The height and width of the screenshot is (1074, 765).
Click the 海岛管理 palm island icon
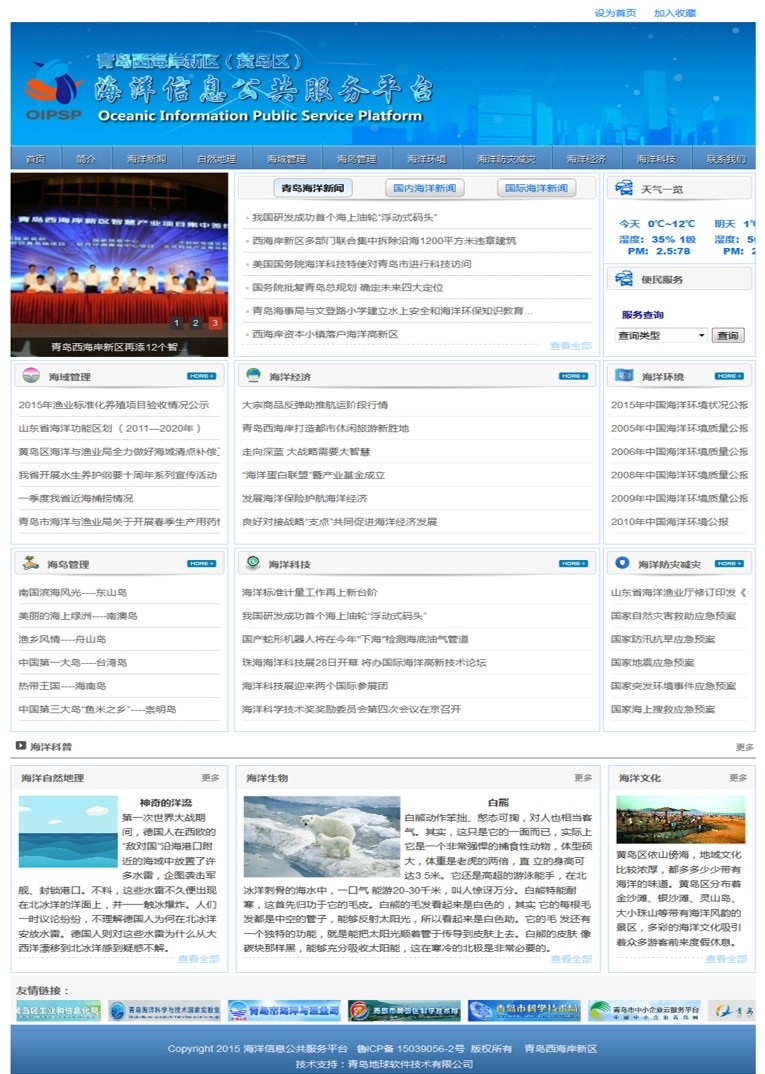click(31, 563)
